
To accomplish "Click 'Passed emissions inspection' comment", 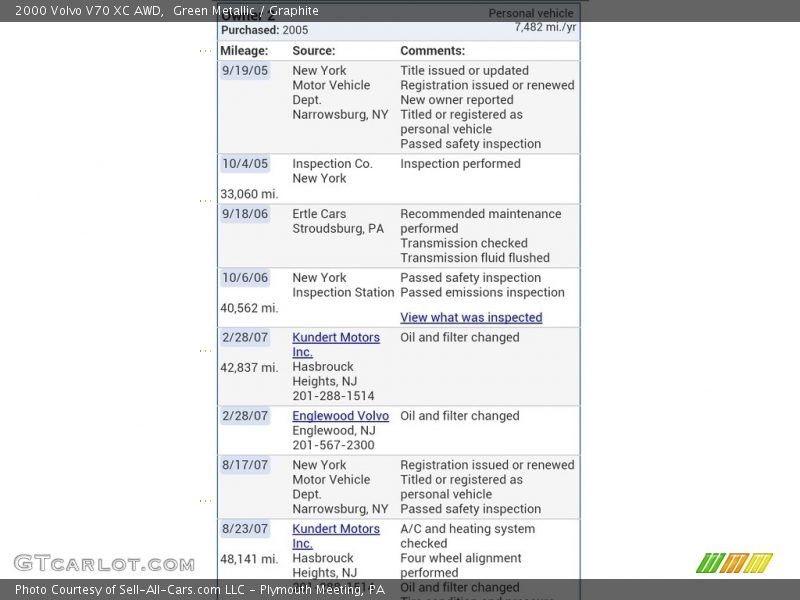I will [482, 292].
